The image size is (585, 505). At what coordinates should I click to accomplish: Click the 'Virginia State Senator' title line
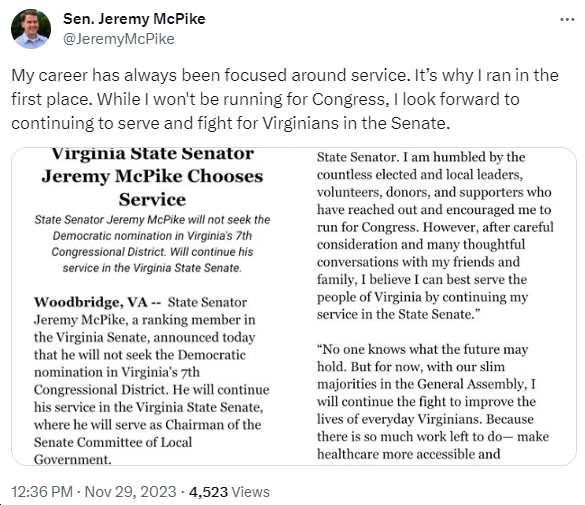pyautogui.click(x=152, y=154)
